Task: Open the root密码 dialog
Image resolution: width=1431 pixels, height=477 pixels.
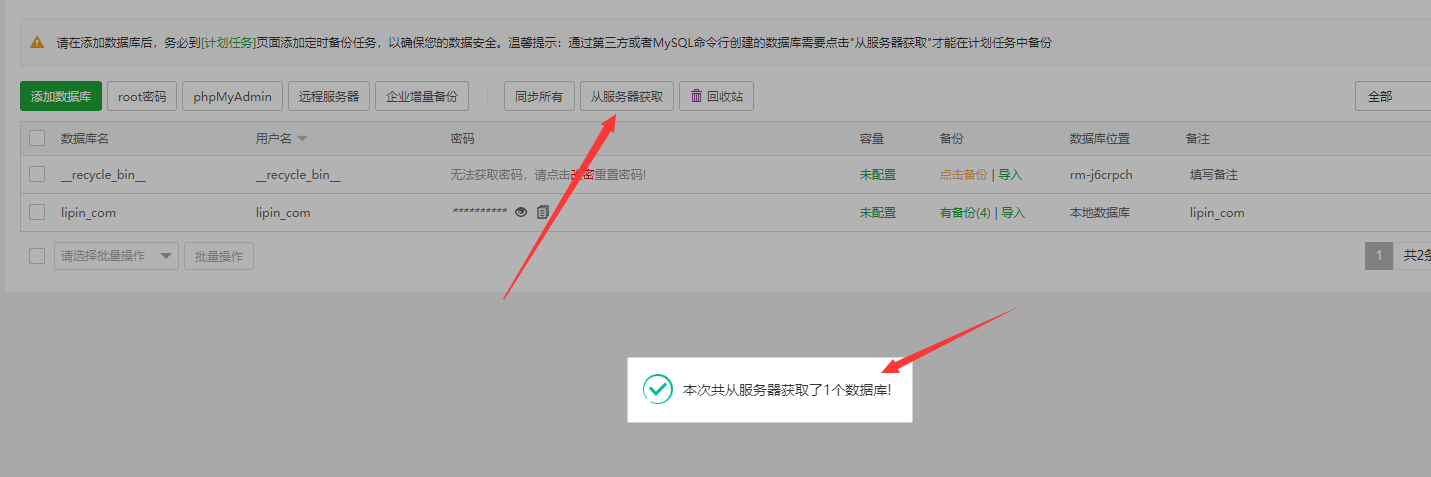Action: tap(142, 97)
